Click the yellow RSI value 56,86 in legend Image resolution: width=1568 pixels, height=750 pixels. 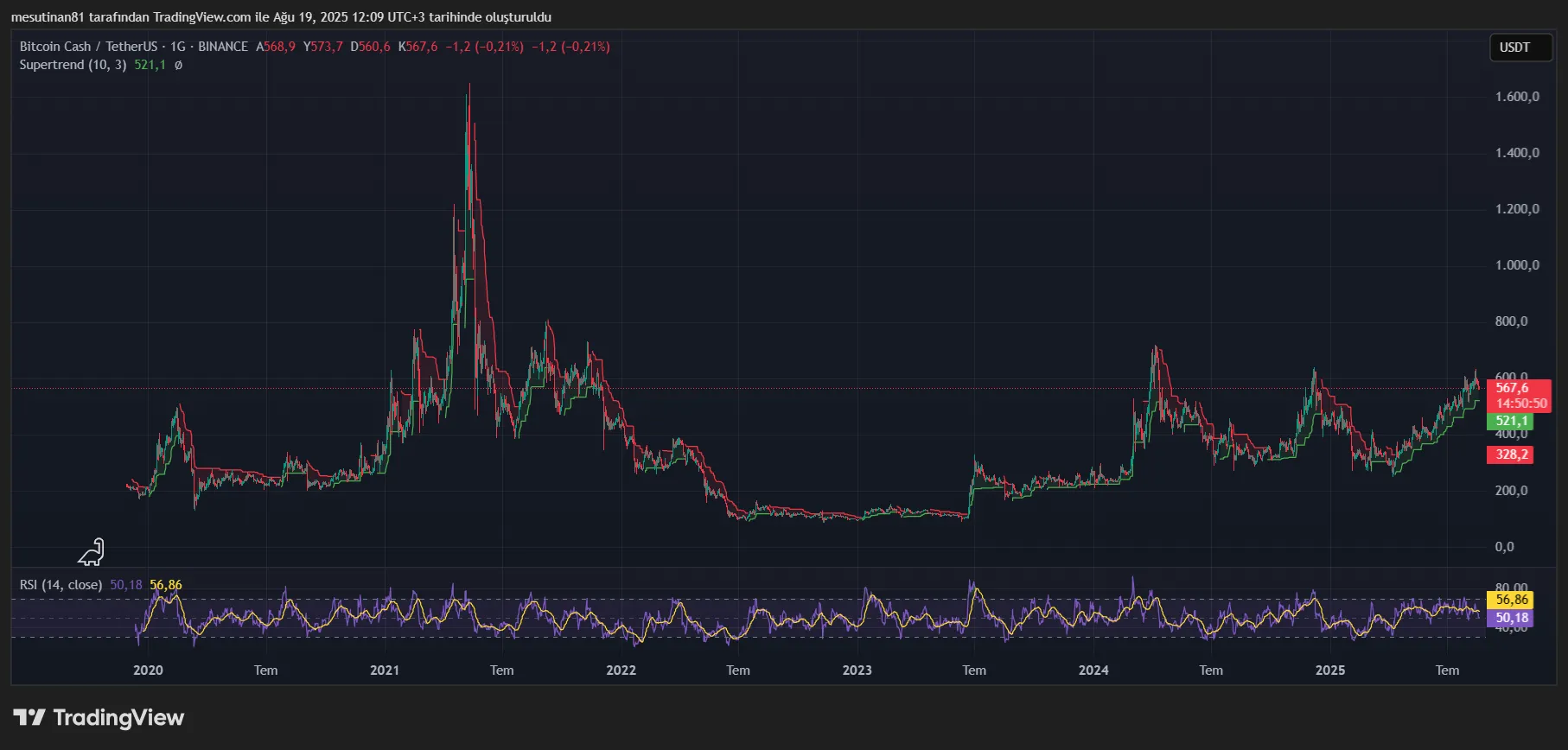pyautogui.click(x=166, y=585)
